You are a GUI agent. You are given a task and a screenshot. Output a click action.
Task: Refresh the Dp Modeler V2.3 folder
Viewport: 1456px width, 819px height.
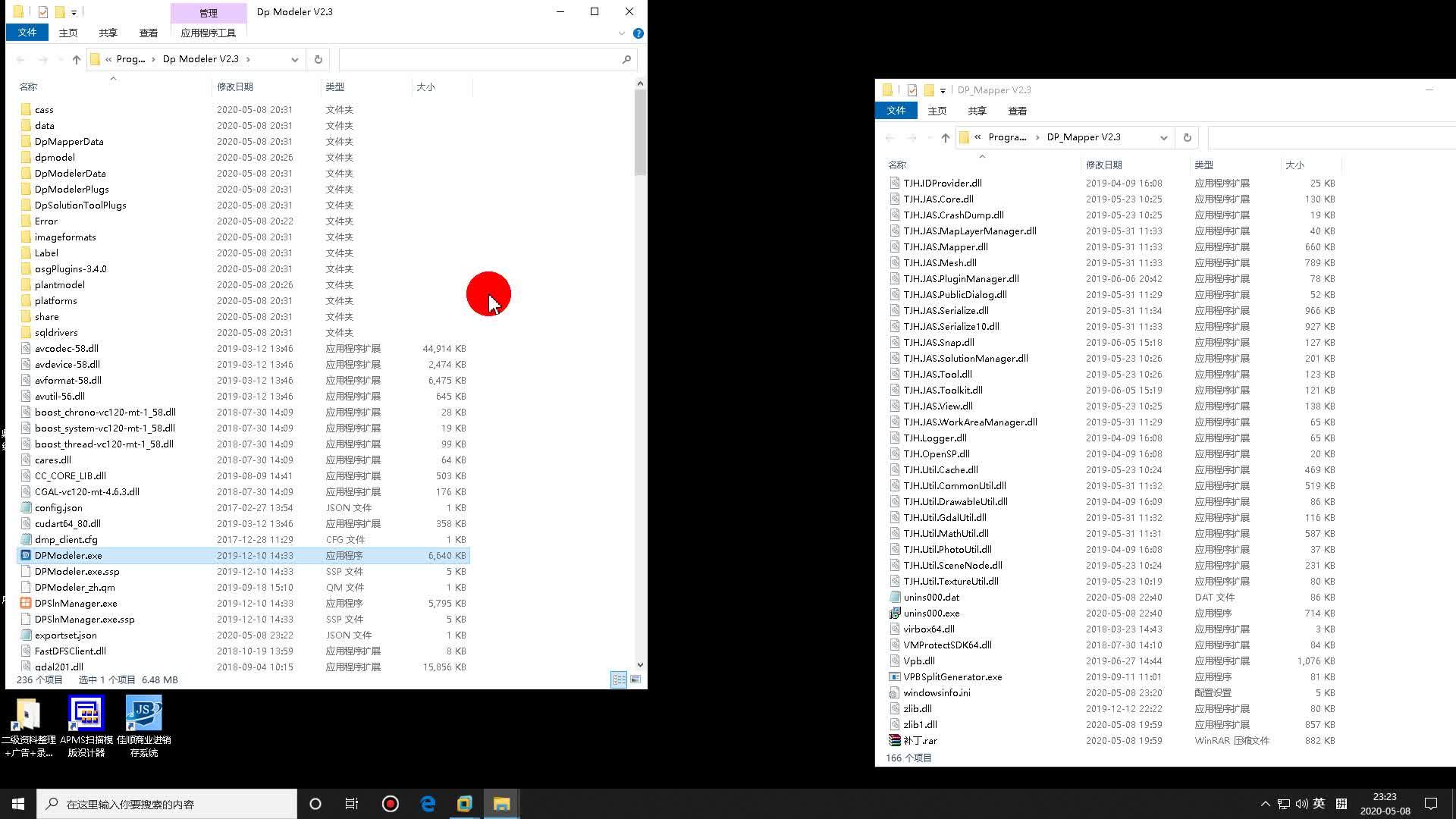pos(318,59)
